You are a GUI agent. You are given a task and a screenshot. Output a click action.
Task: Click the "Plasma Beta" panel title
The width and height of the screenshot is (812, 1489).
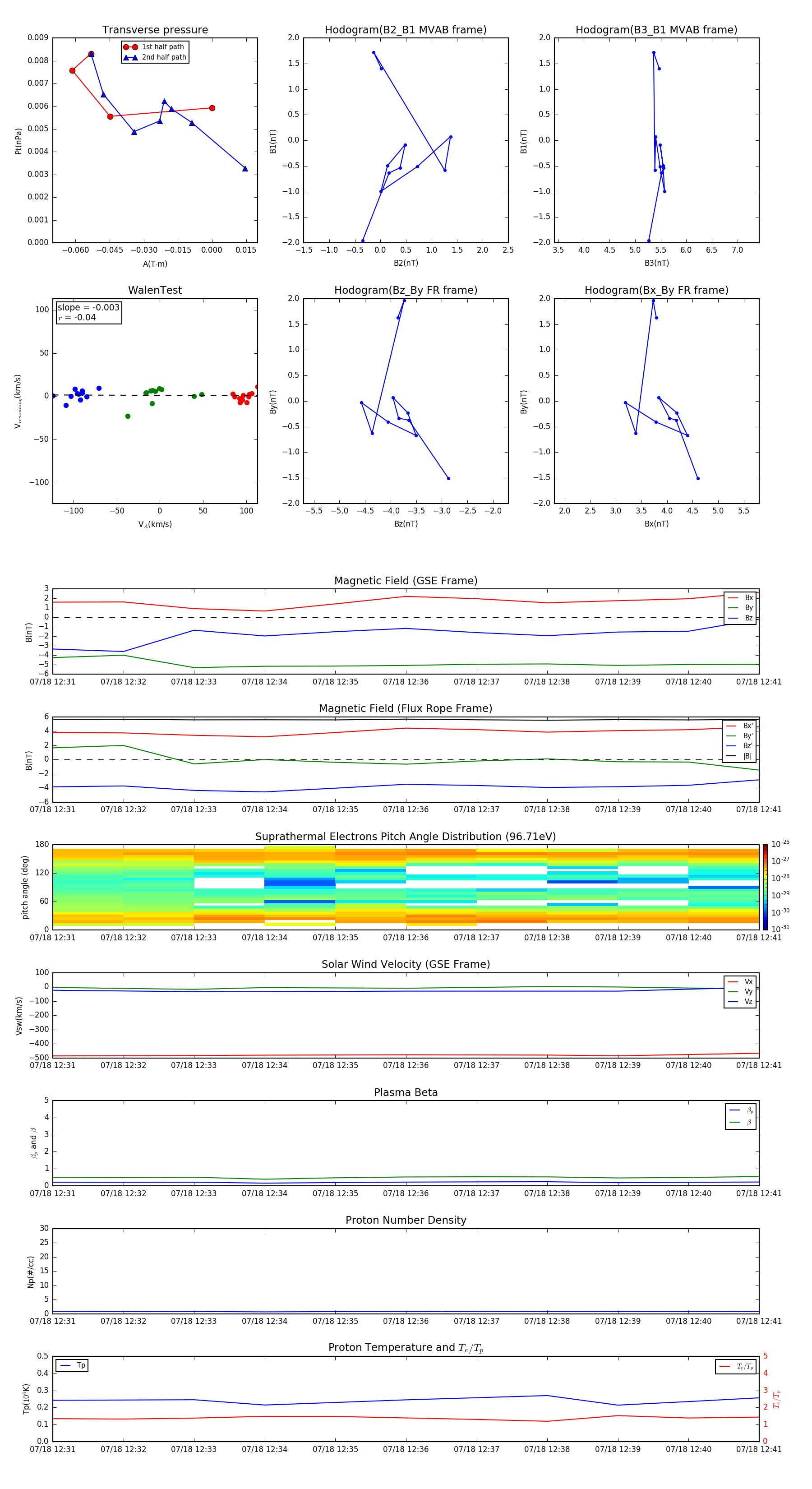pyautogui.click(x=406, y=1092)
